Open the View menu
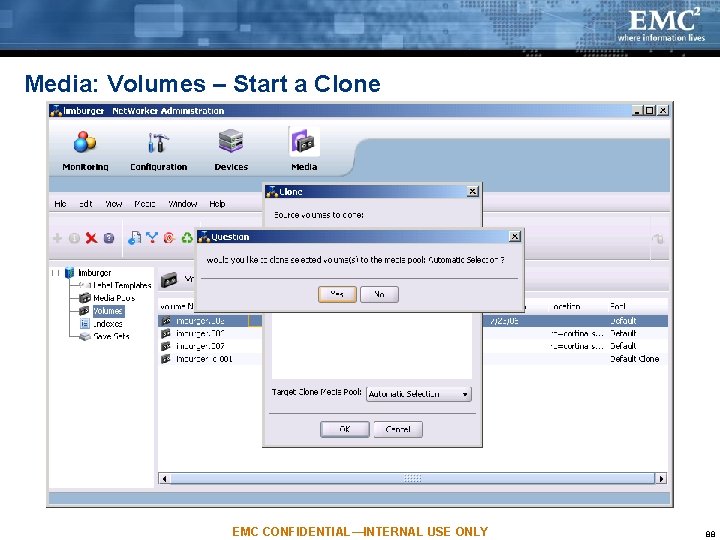720x540 pixels. (113, 204)
